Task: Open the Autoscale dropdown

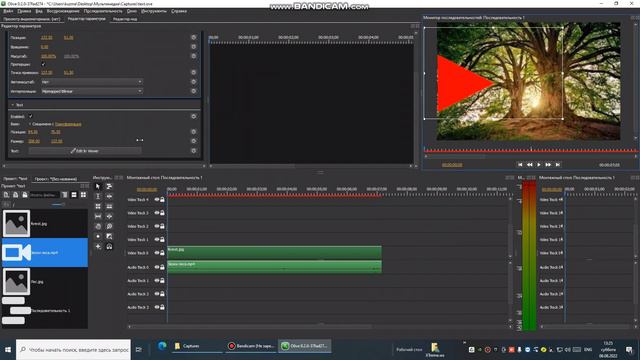Action: (x=91, y=82)
